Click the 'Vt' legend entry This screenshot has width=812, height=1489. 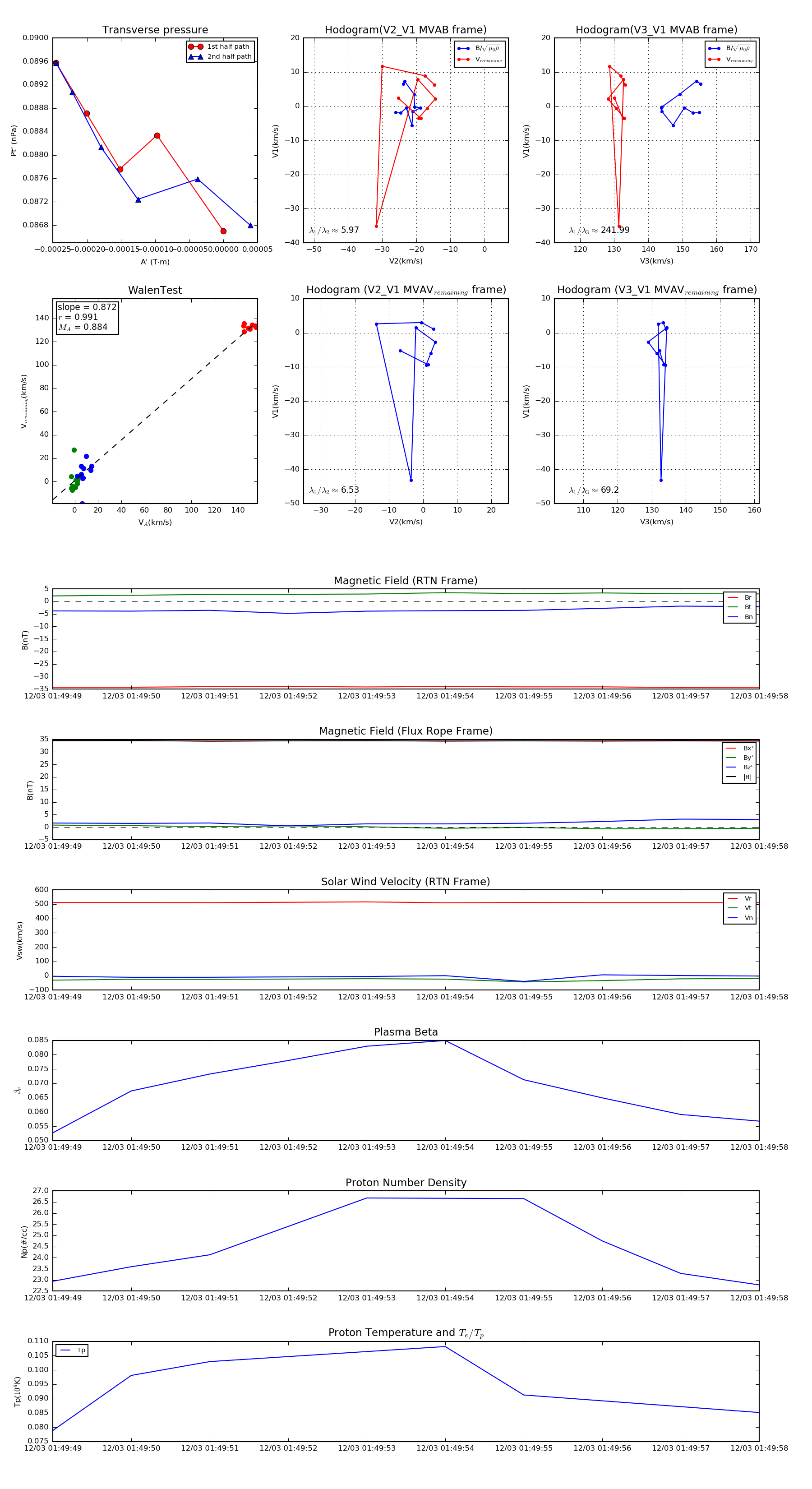click(x=740, y=907)
